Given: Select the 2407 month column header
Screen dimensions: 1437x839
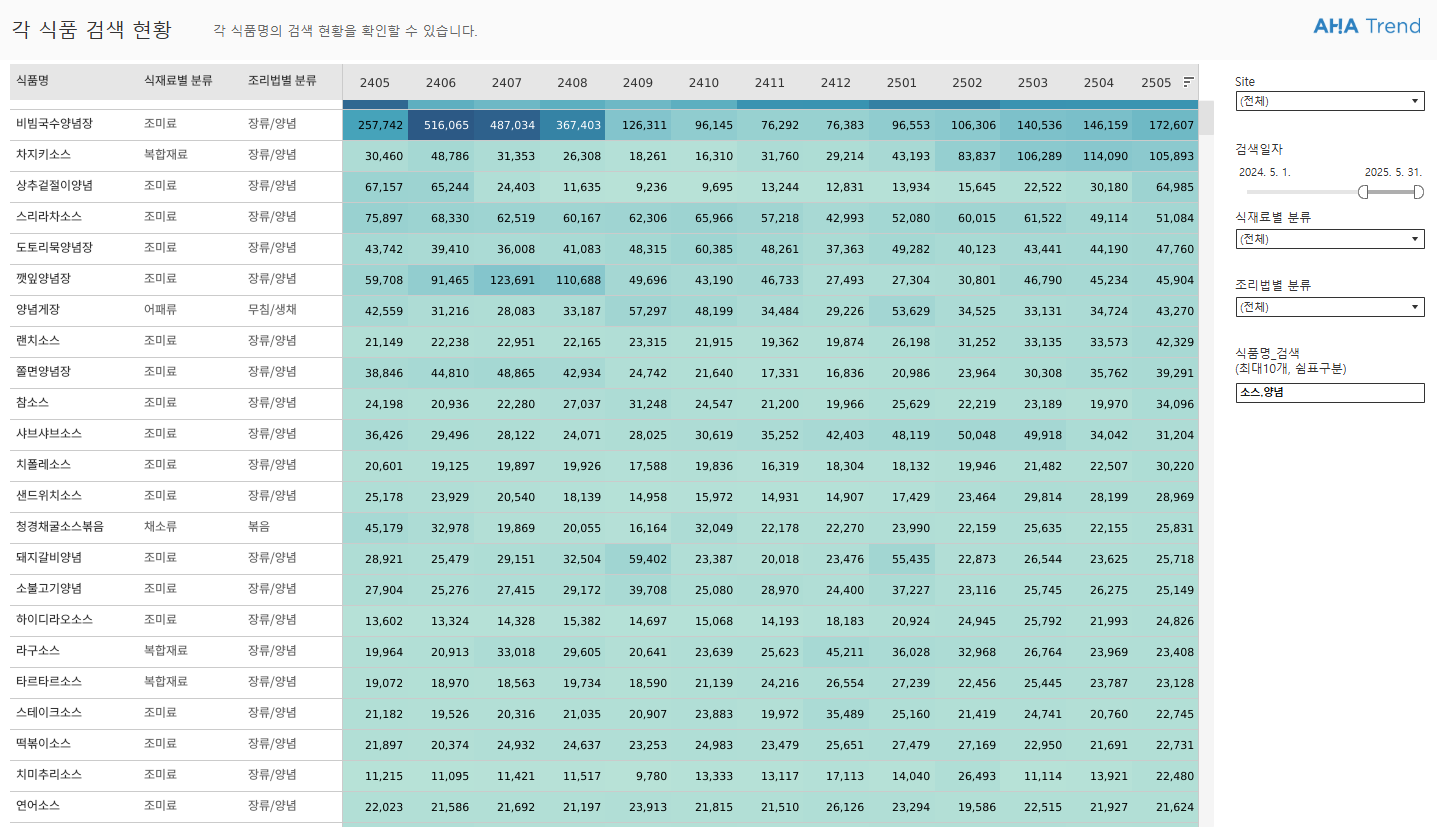Looking at the screenshot, I should pos(507,83).
